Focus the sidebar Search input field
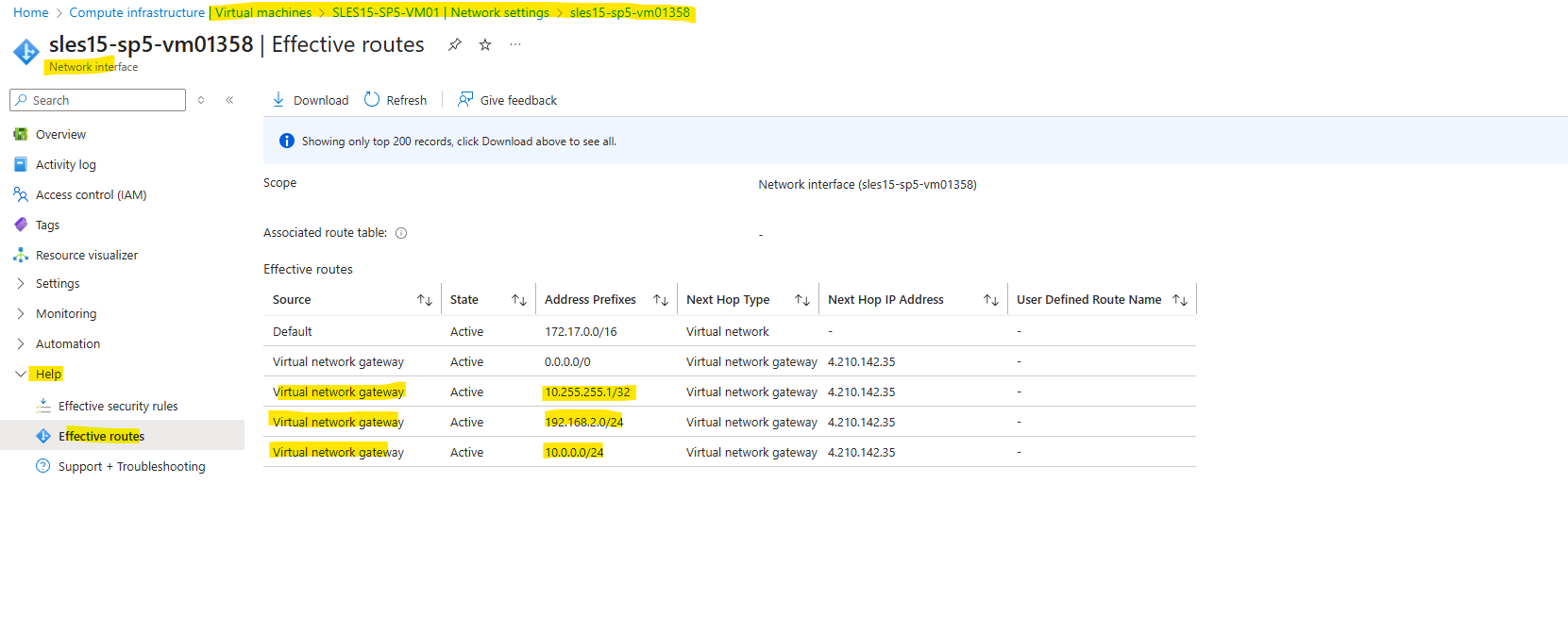Viewport: 1568px width, 617px height. (x=98, y=100)
